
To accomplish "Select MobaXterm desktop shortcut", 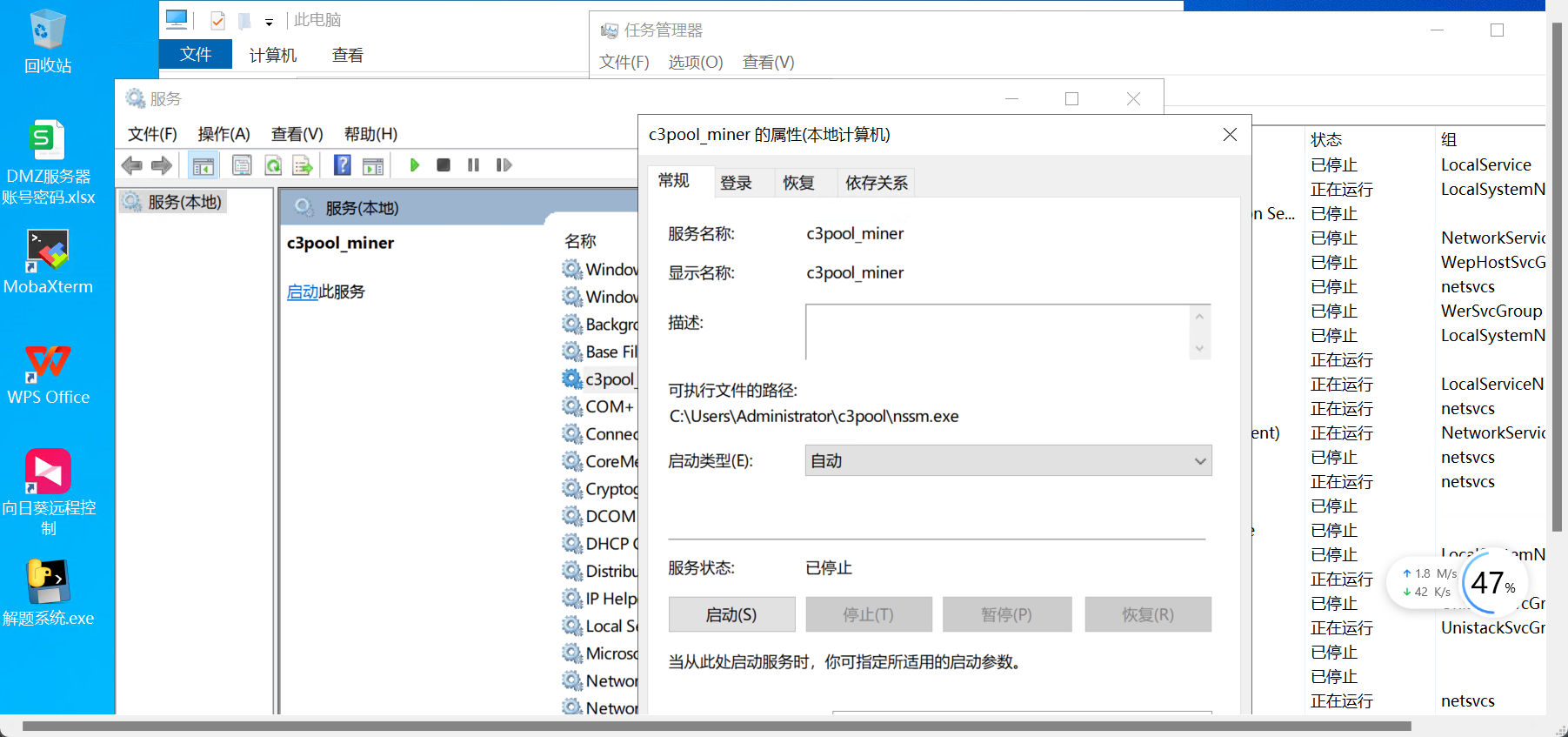I will pos(48,262).
